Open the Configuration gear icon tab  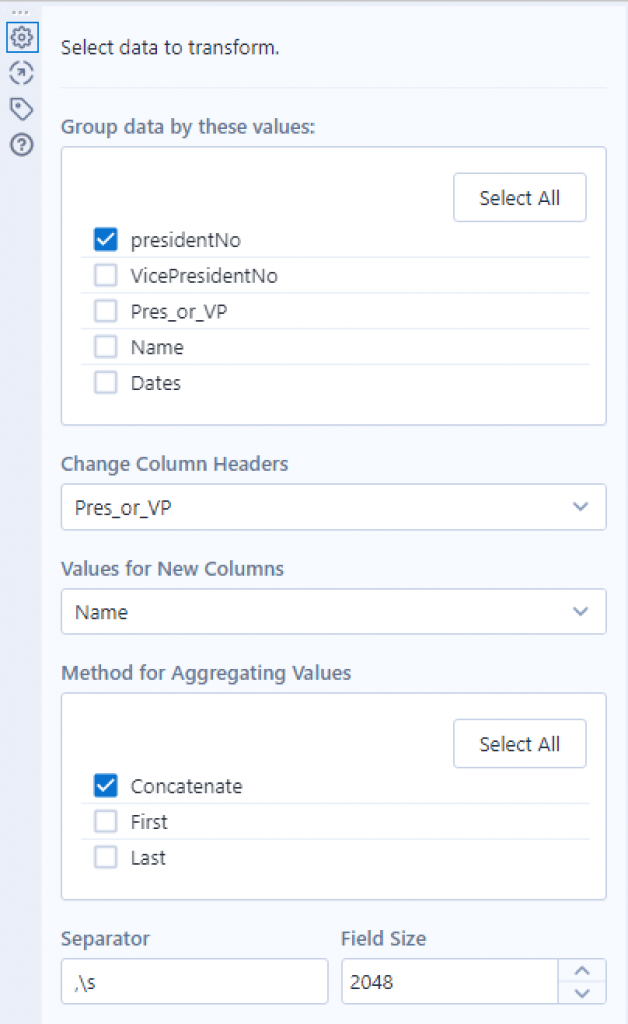click(x=21, y=38)
